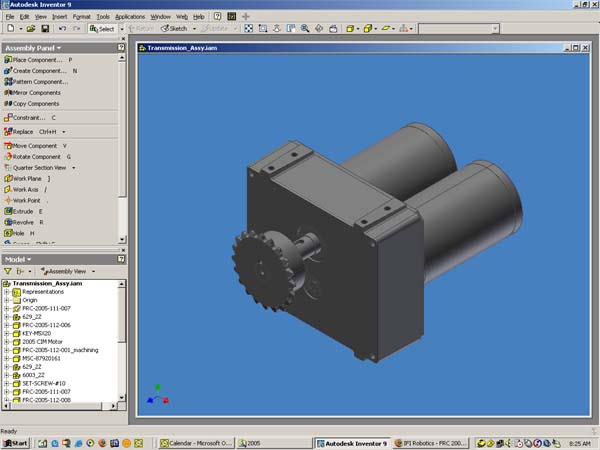Viewport: 600px width, 450px height.
Task: Select FRC-2005-112-006 in the browser
Action: [46, 325]
